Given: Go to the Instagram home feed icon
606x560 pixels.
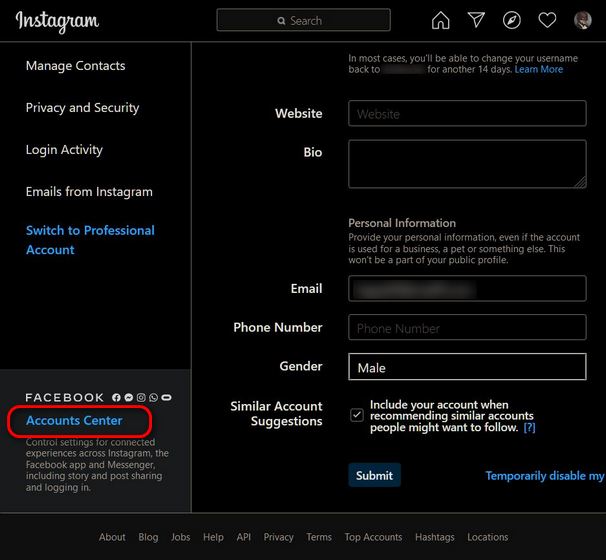Looking at the screenshot, I should tap(441, 20).
